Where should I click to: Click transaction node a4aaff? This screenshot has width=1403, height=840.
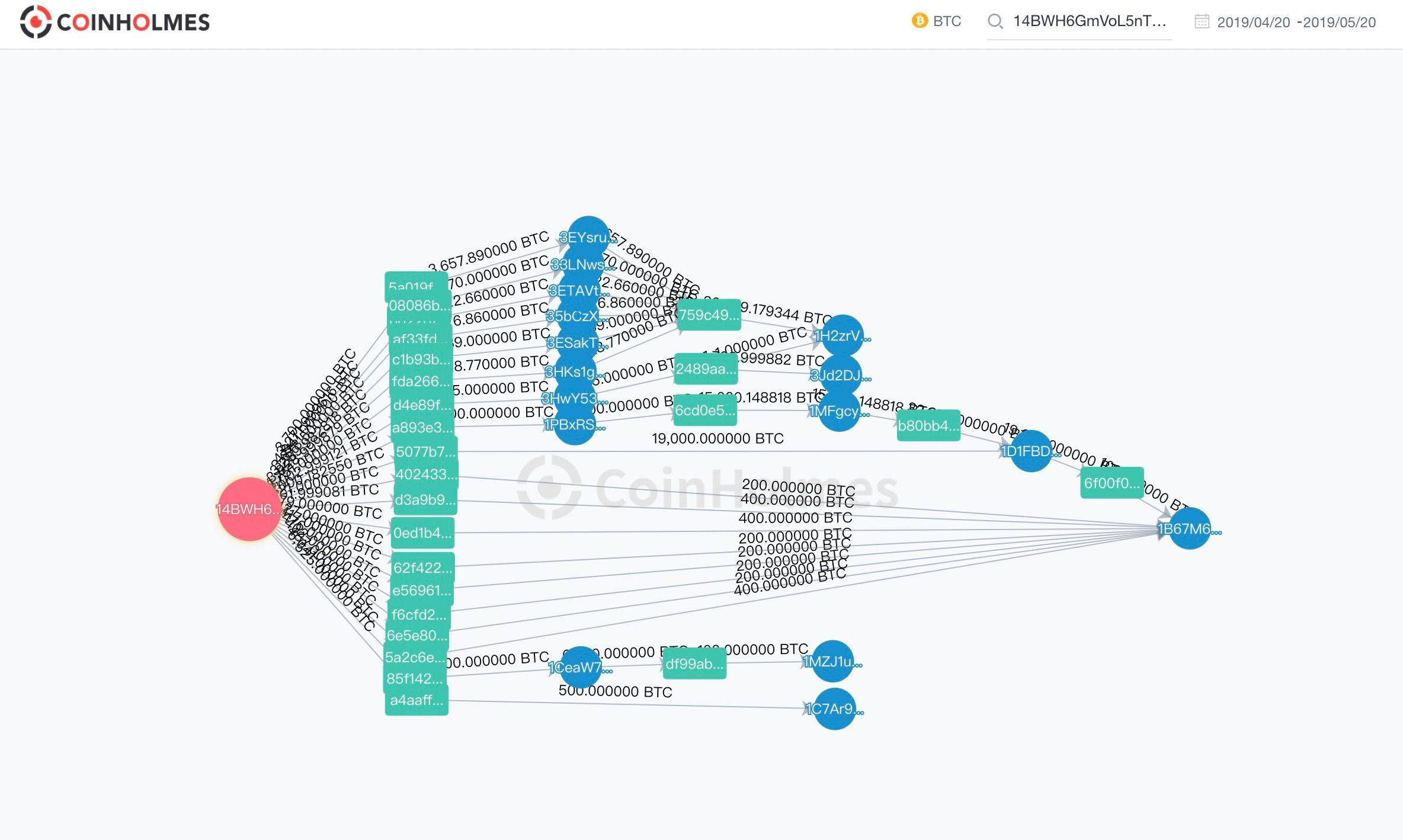(417, 700)
